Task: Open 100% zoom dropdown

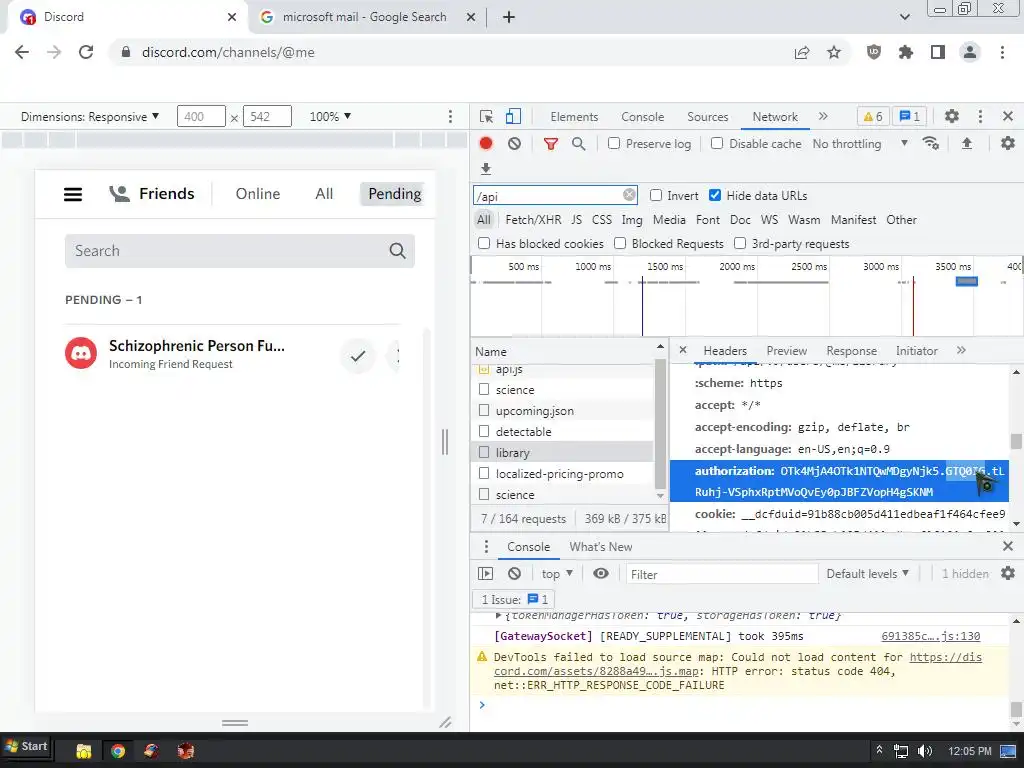Action: coord(330,116)
